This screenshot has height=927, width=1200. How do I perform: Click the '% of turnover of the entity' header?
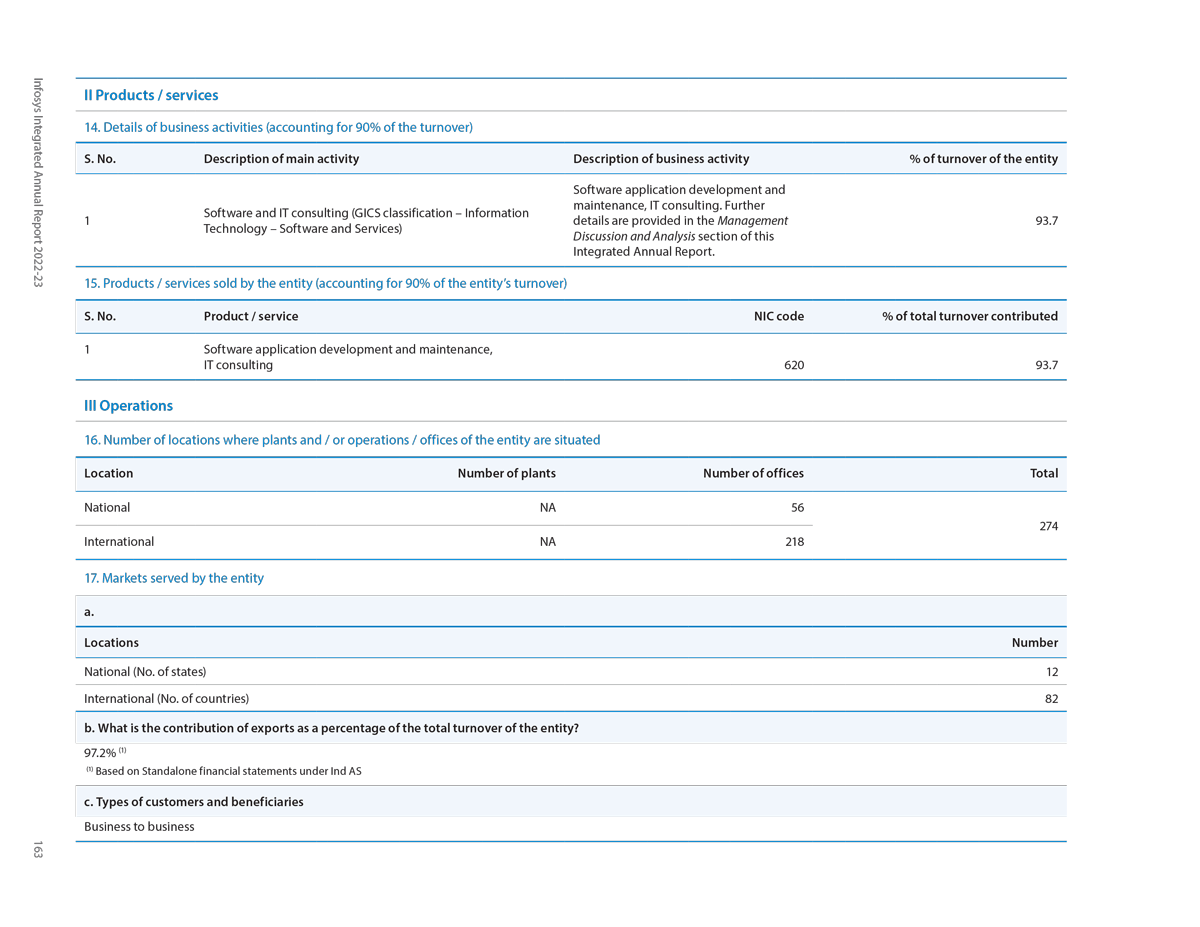point(983,159)
